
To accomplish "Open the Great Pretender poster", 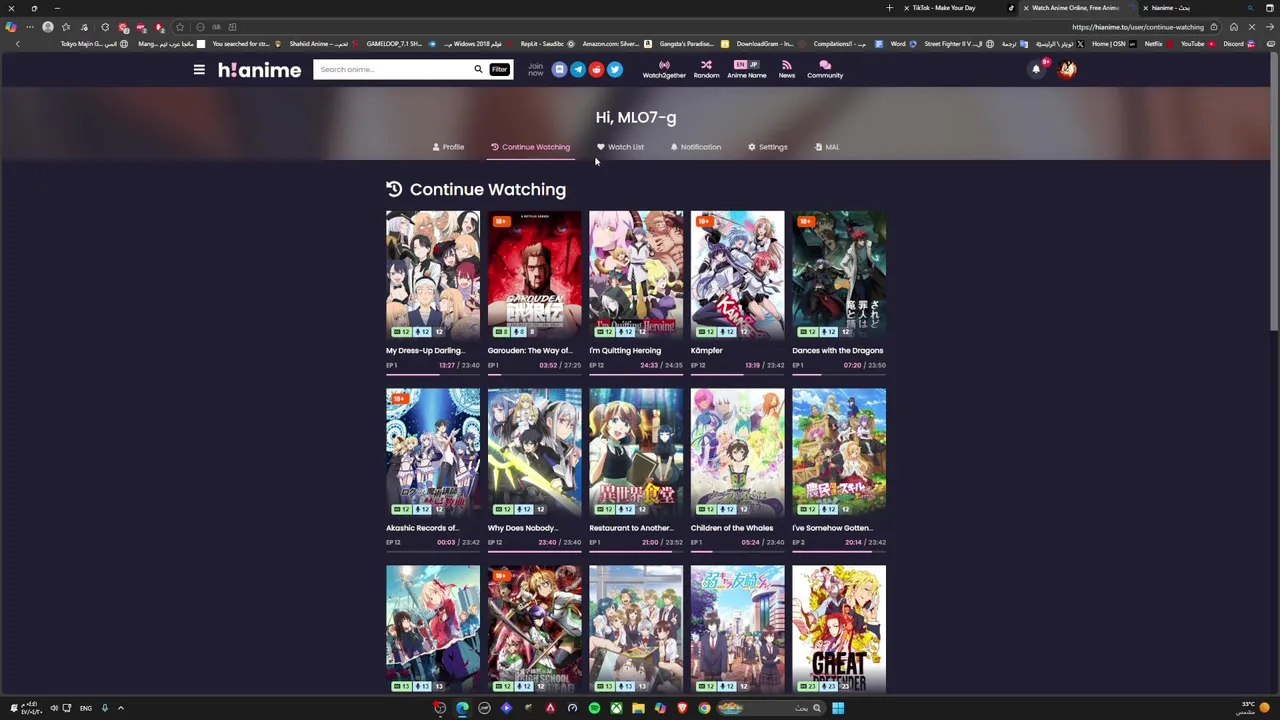I will (839, 629).
